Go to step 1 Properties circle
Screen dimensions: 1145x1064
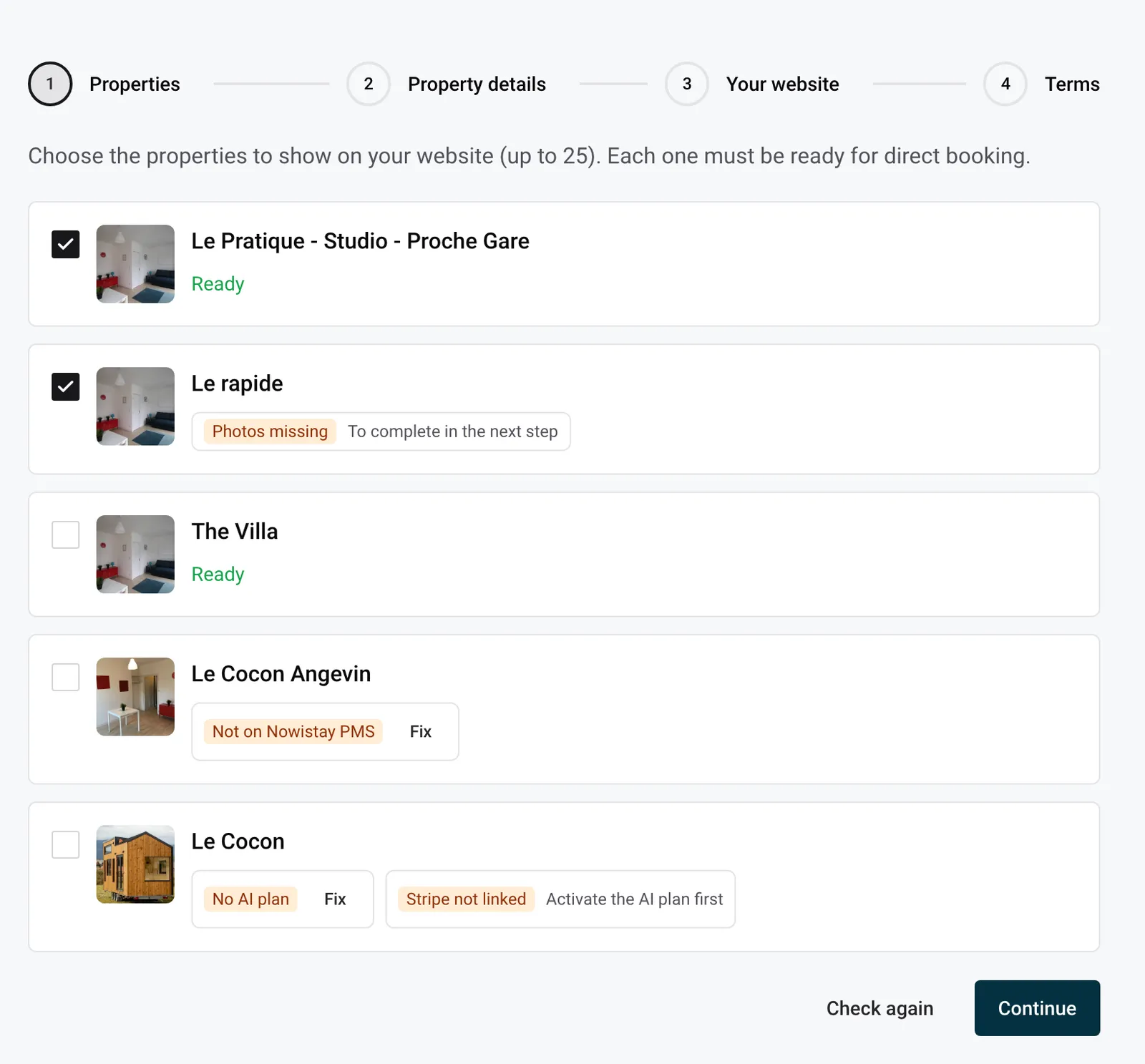pyautogui.click(x=50, y=84)
